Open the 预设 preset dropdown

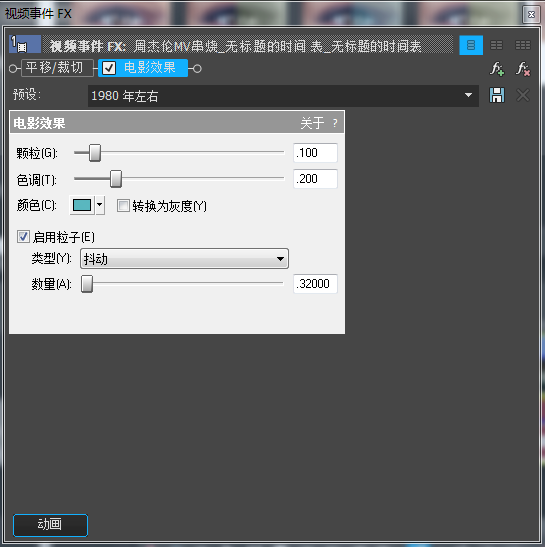click(x=283, y=96)
